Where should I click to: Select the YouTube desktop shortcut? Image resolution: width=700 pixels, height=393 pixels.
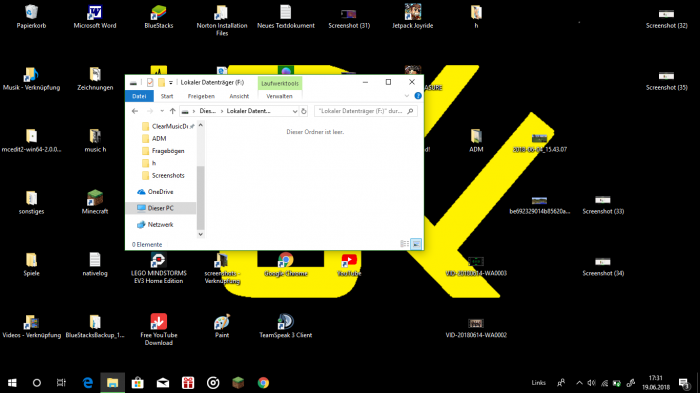click(x=349, y=264)
